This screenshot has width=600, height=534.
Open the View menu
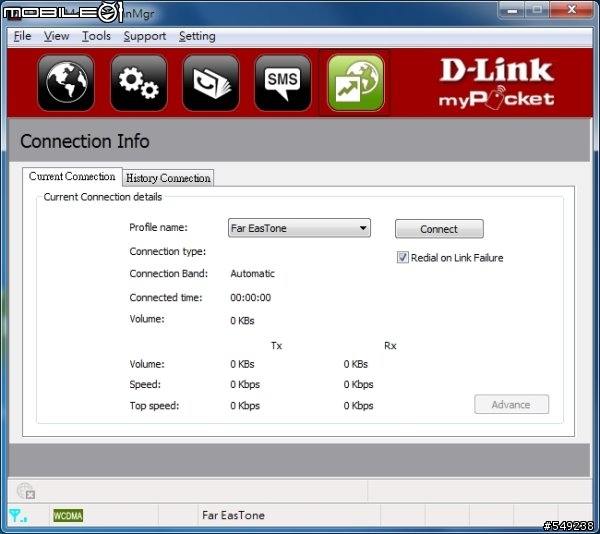pos(56,36)
